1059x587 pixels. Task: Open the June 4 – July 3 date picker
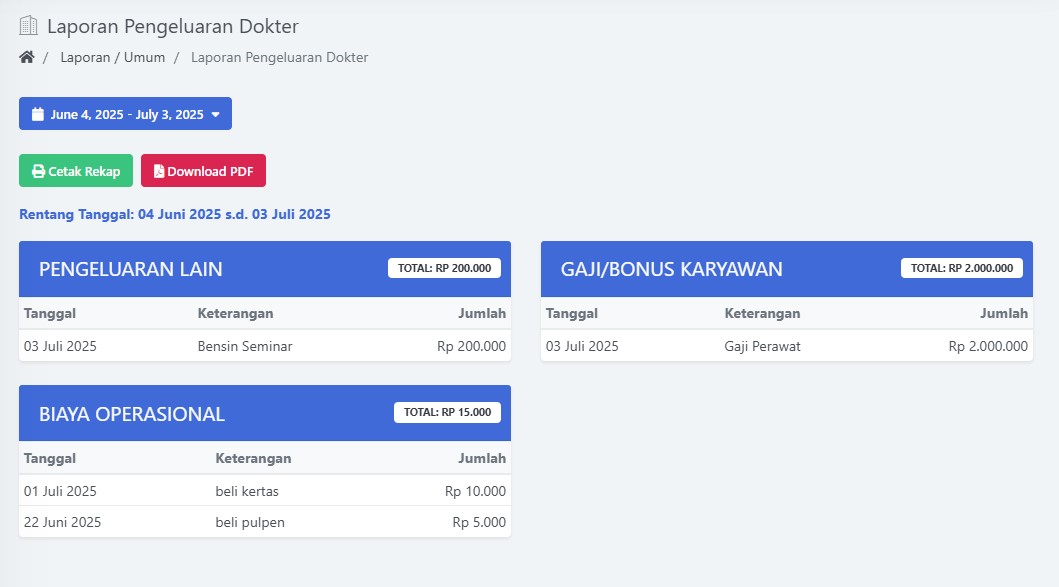pos(126,114)
